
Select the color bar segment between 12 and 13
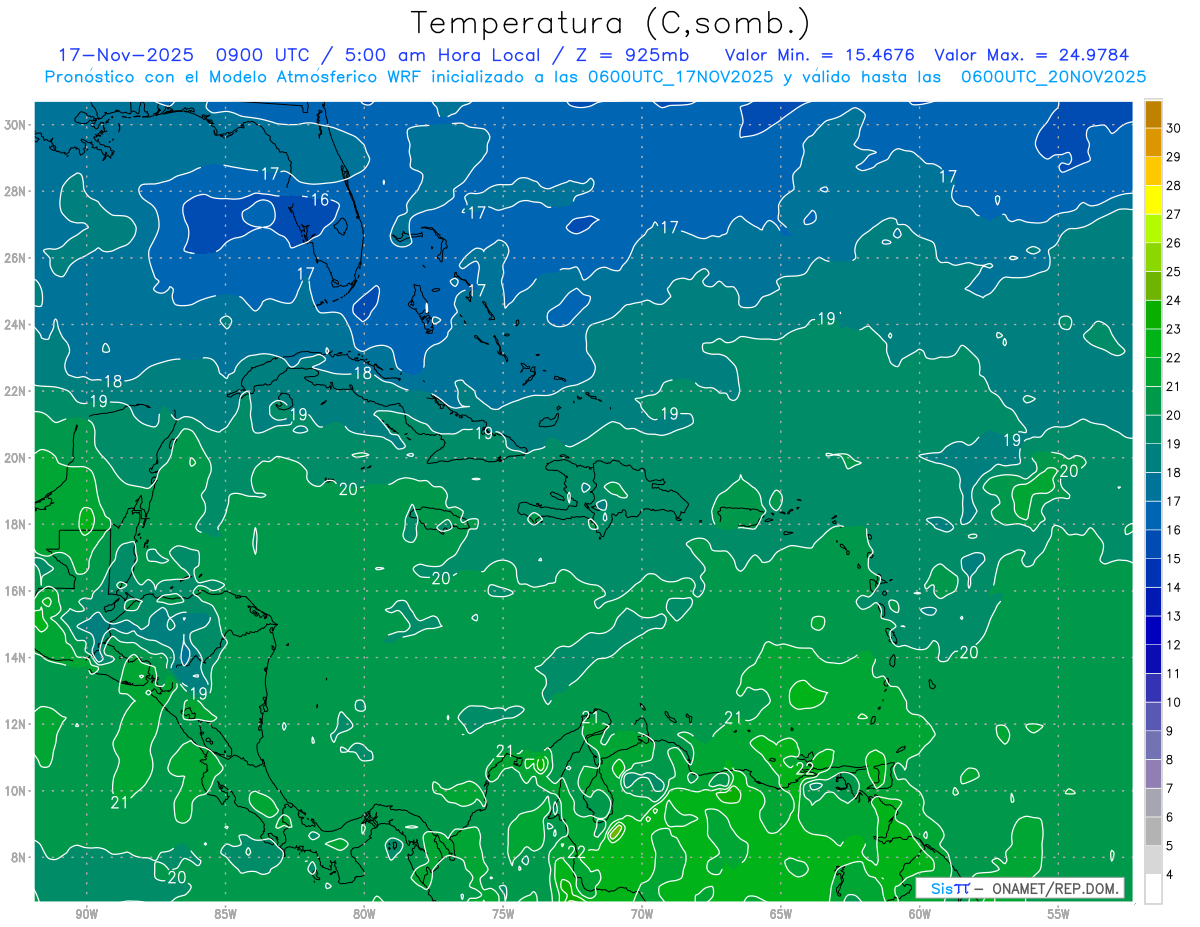point(1153,631)
